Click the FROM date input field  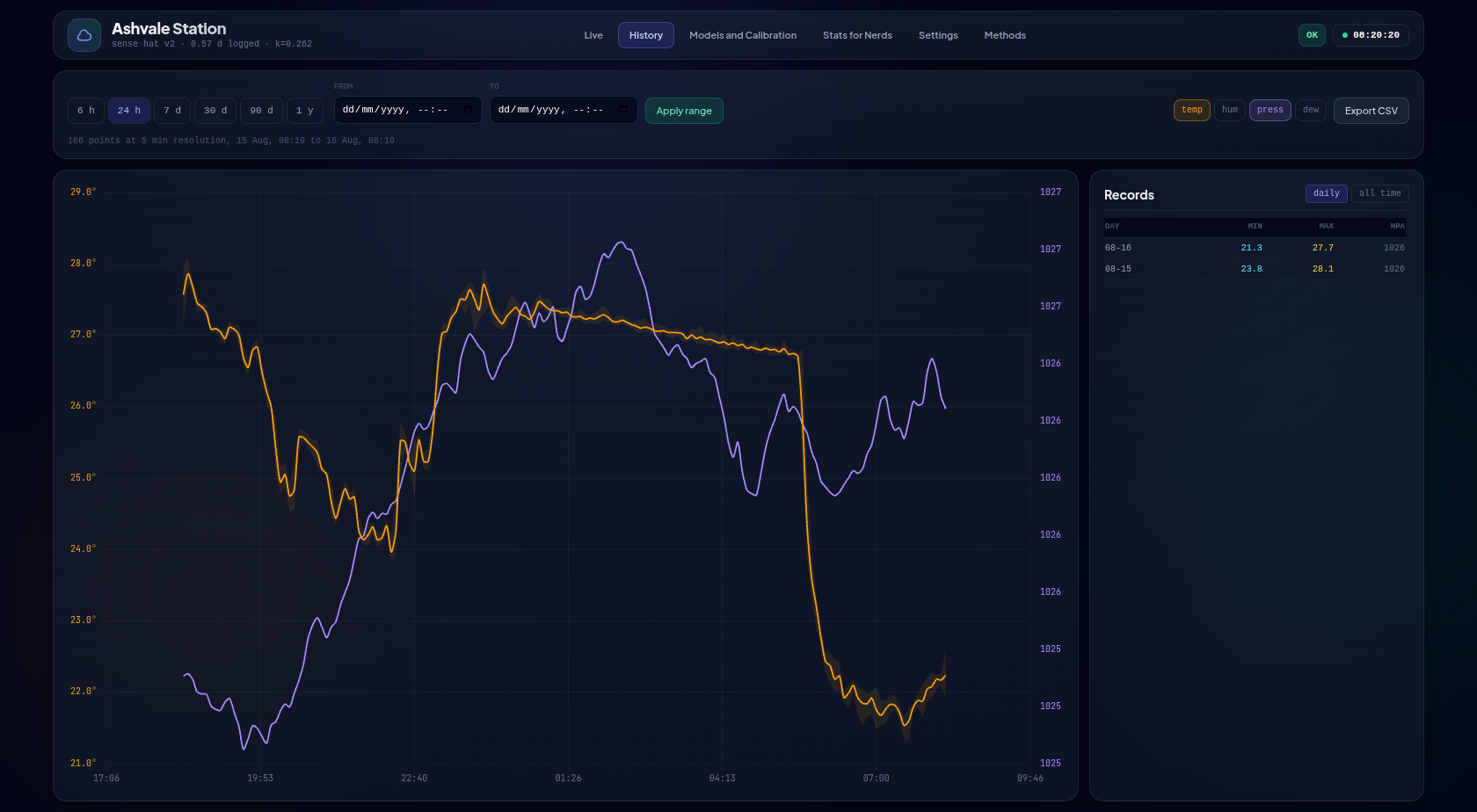coord(408,110)
